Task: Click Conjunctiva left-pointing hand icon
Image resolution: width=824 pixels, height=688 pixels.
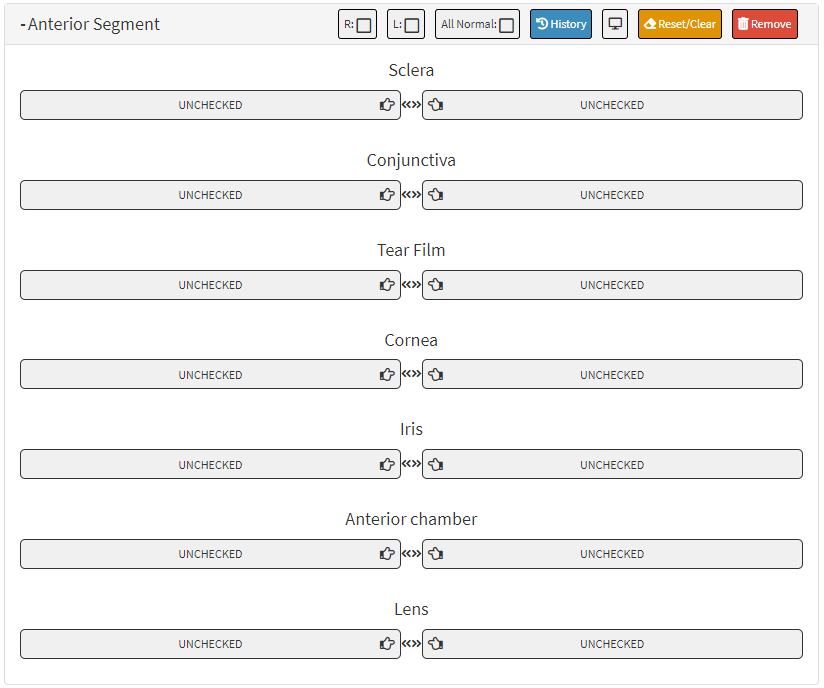Action: point(436,195)
